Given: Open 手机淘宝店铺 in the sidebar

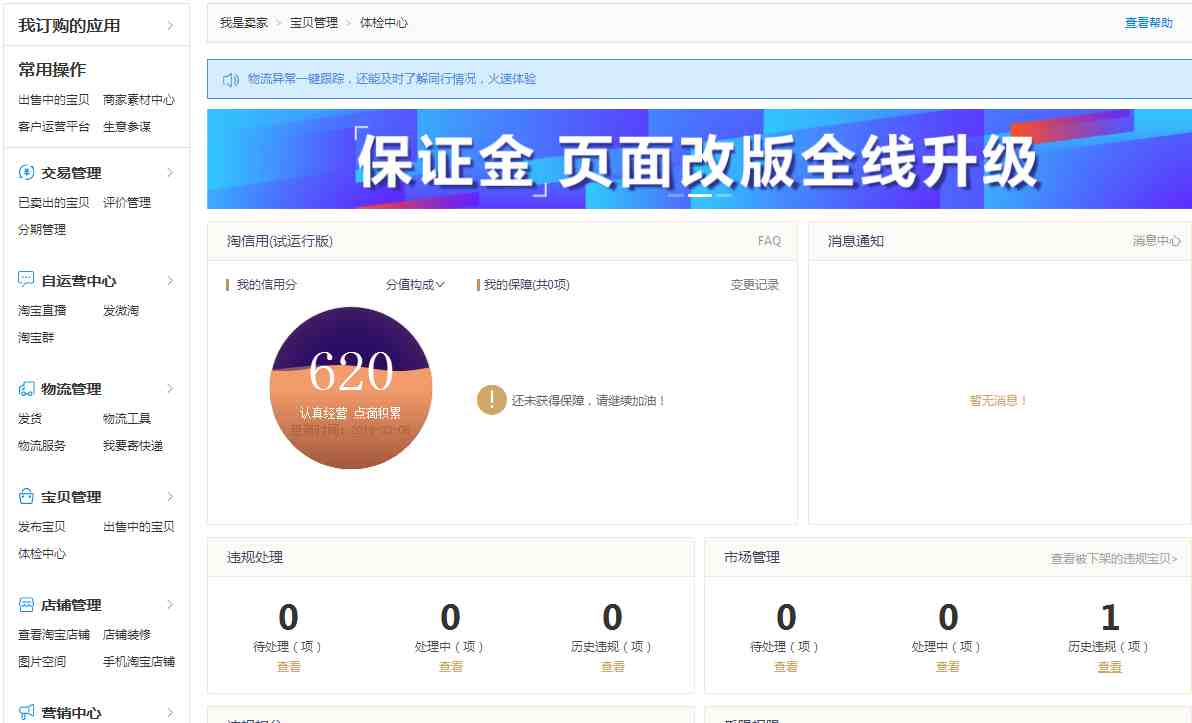Looking at the screenshot, I should 139,661.
